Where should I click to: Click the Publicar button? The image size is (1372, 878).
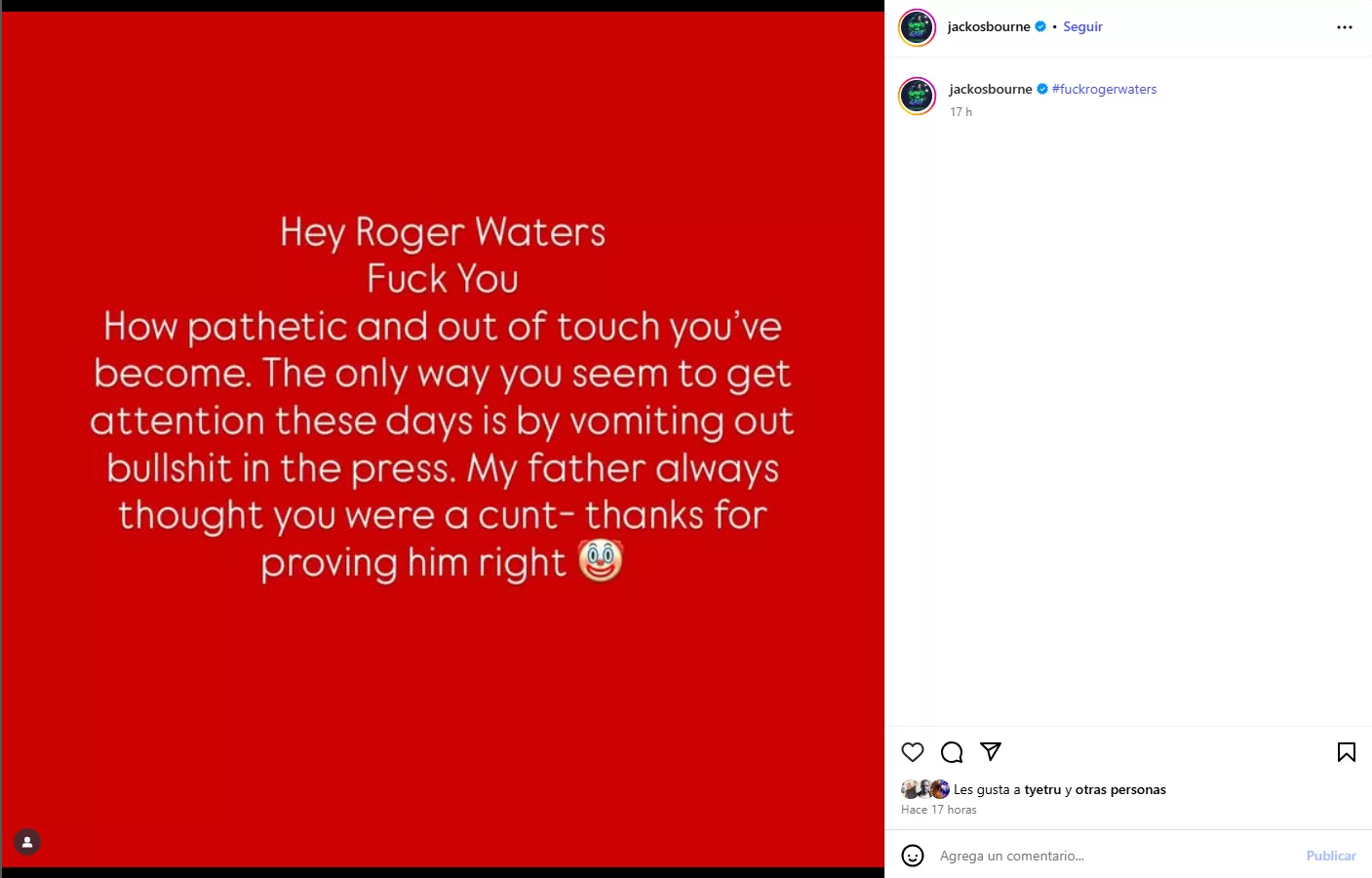(x=1330, y=856)
